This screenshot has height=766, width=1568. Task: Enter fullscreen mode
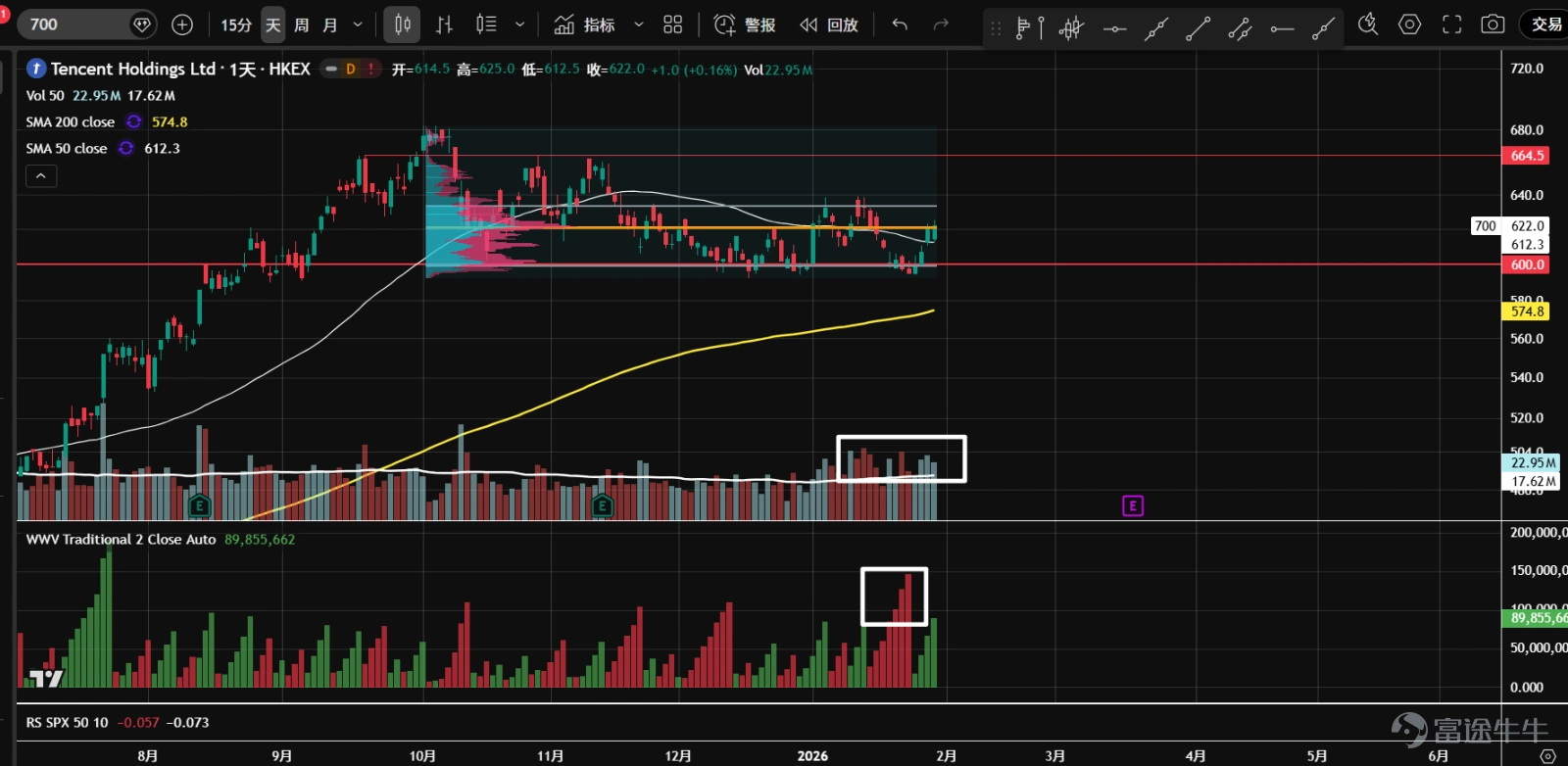click(x=1451, y=24)
